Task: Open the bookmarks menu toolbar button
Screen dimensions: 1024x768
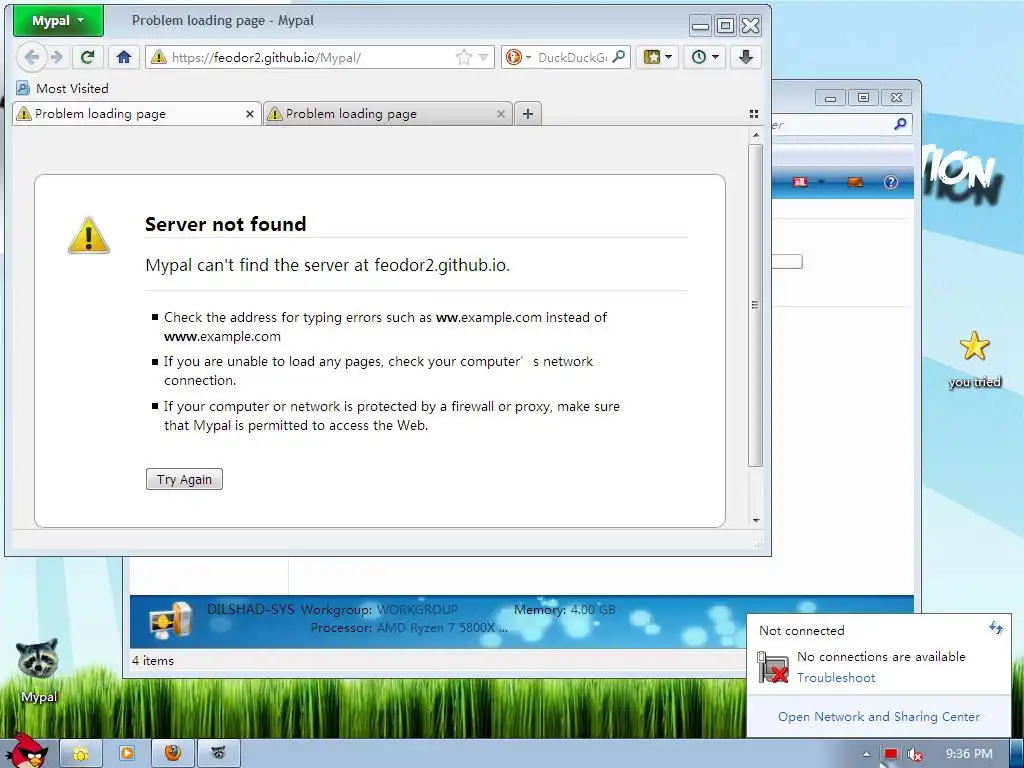Action: (x=652, y=57)
